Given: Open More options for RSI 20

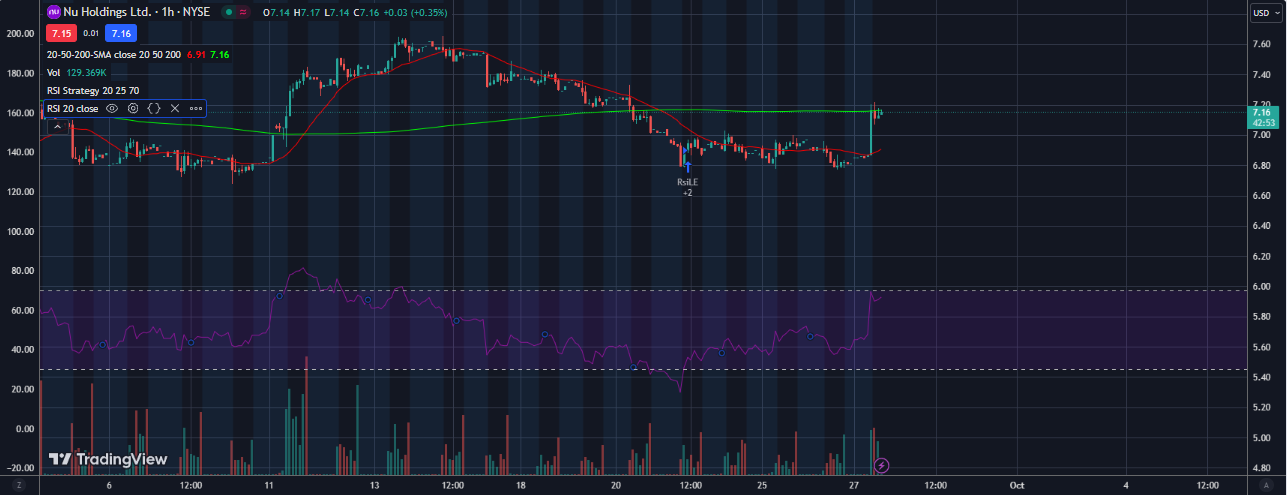Looking at the screenshot, I should click(x=195, y=108).
